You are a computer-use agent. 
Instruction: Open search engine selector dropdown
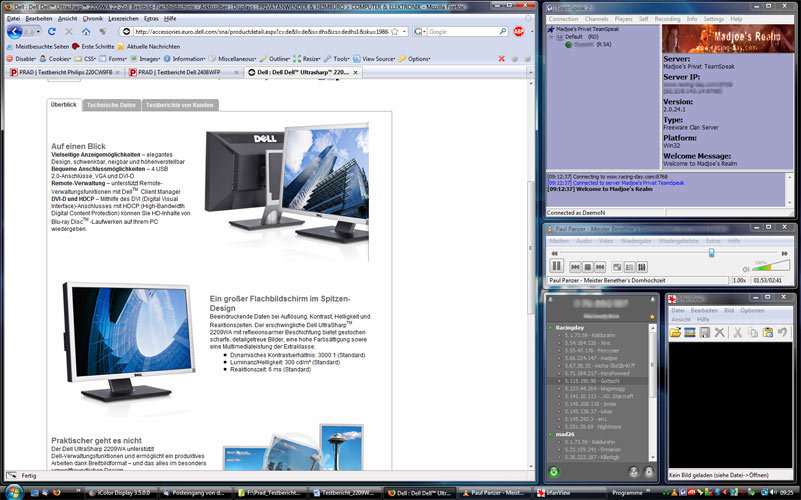pos(419,32)
